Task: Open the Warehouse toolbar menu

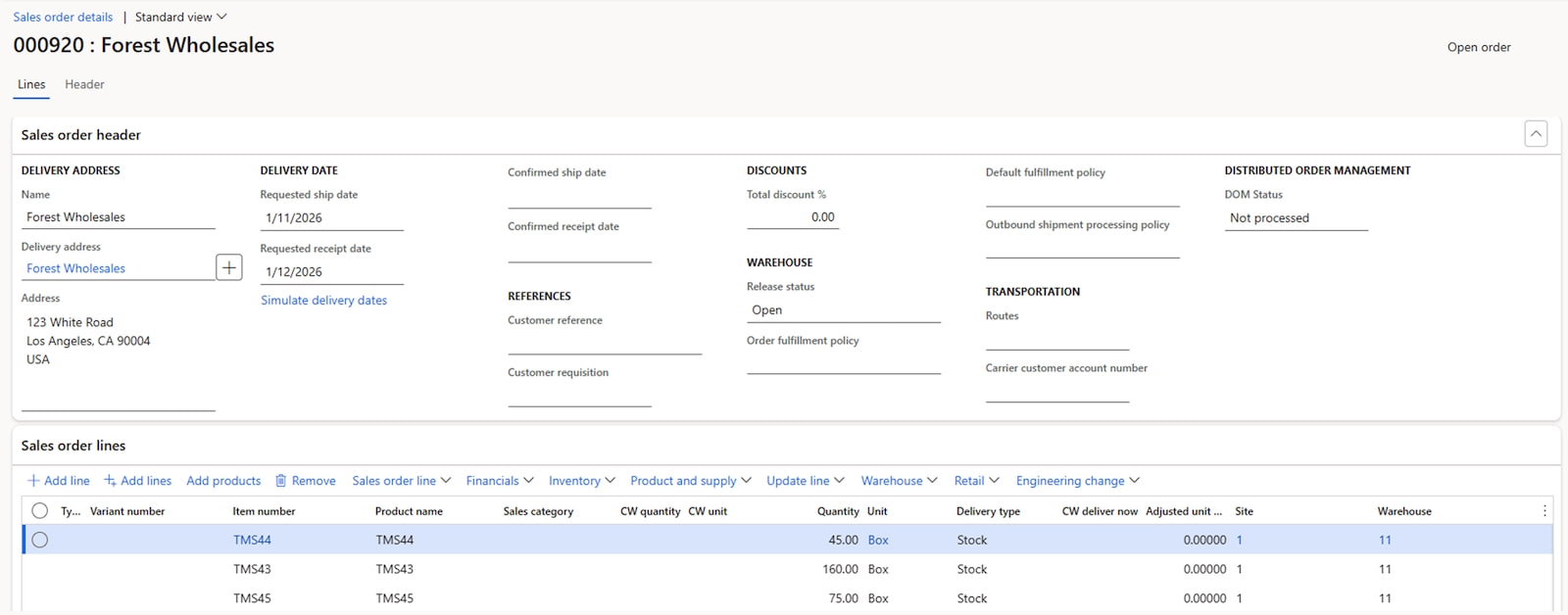Action: [x=899, y=481]
